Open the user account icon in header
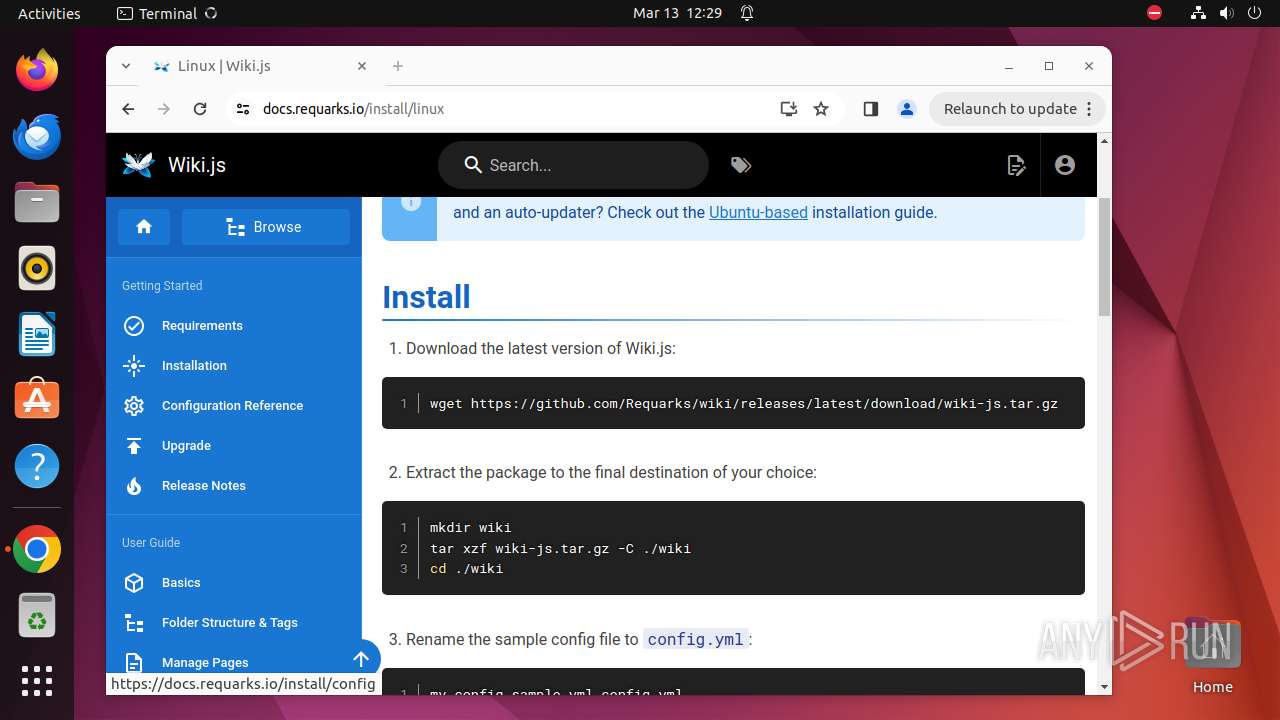 coord(1065,165)
